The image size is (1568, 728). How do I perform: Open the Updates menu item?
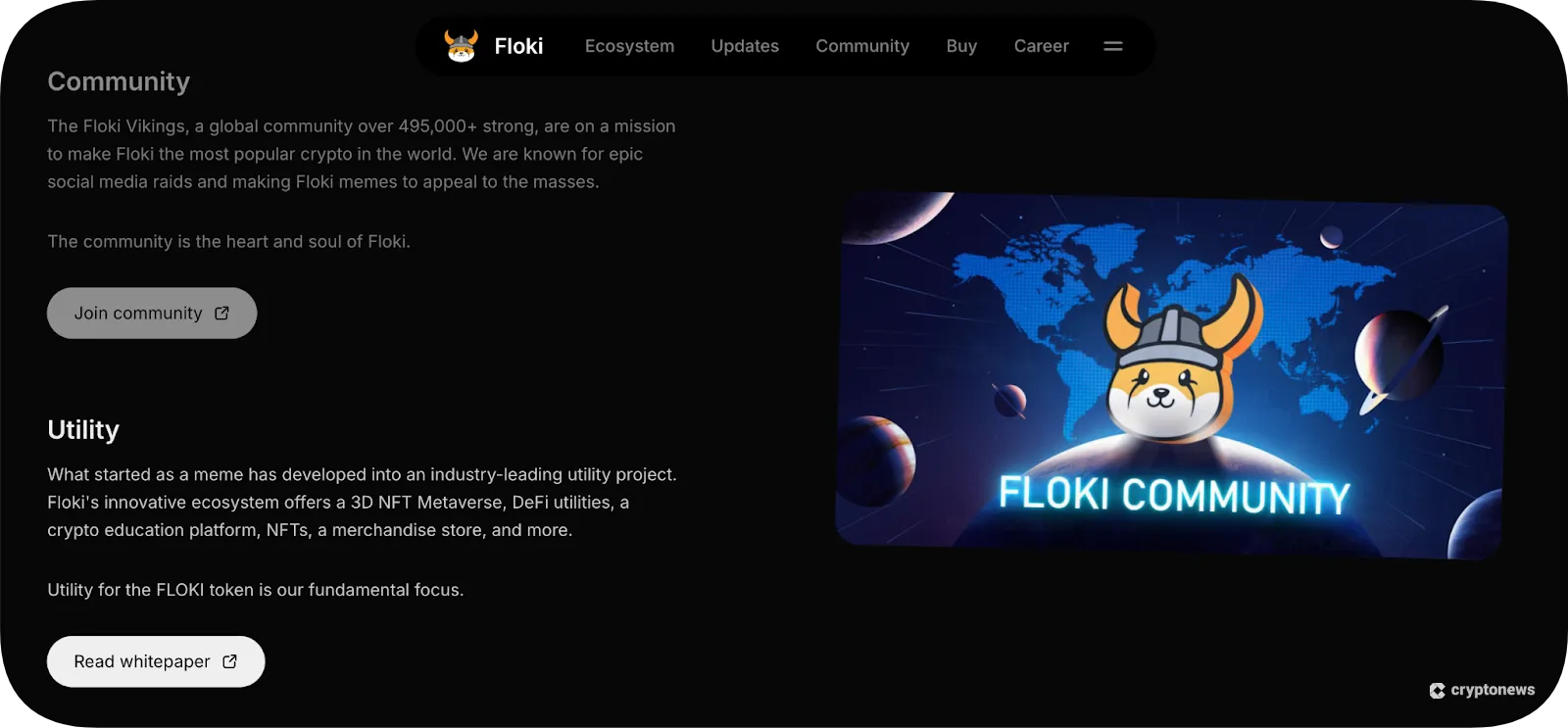click(x=745, y=46)
